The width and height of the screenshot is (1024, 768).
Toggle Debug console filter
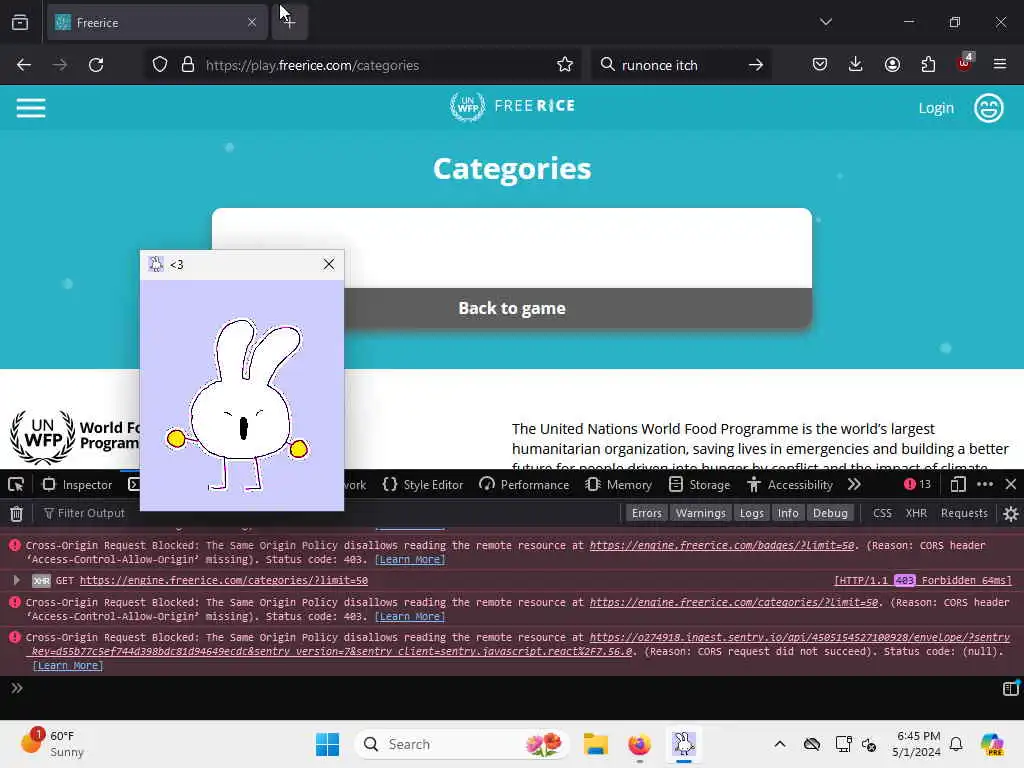click(x=830, y=513)
